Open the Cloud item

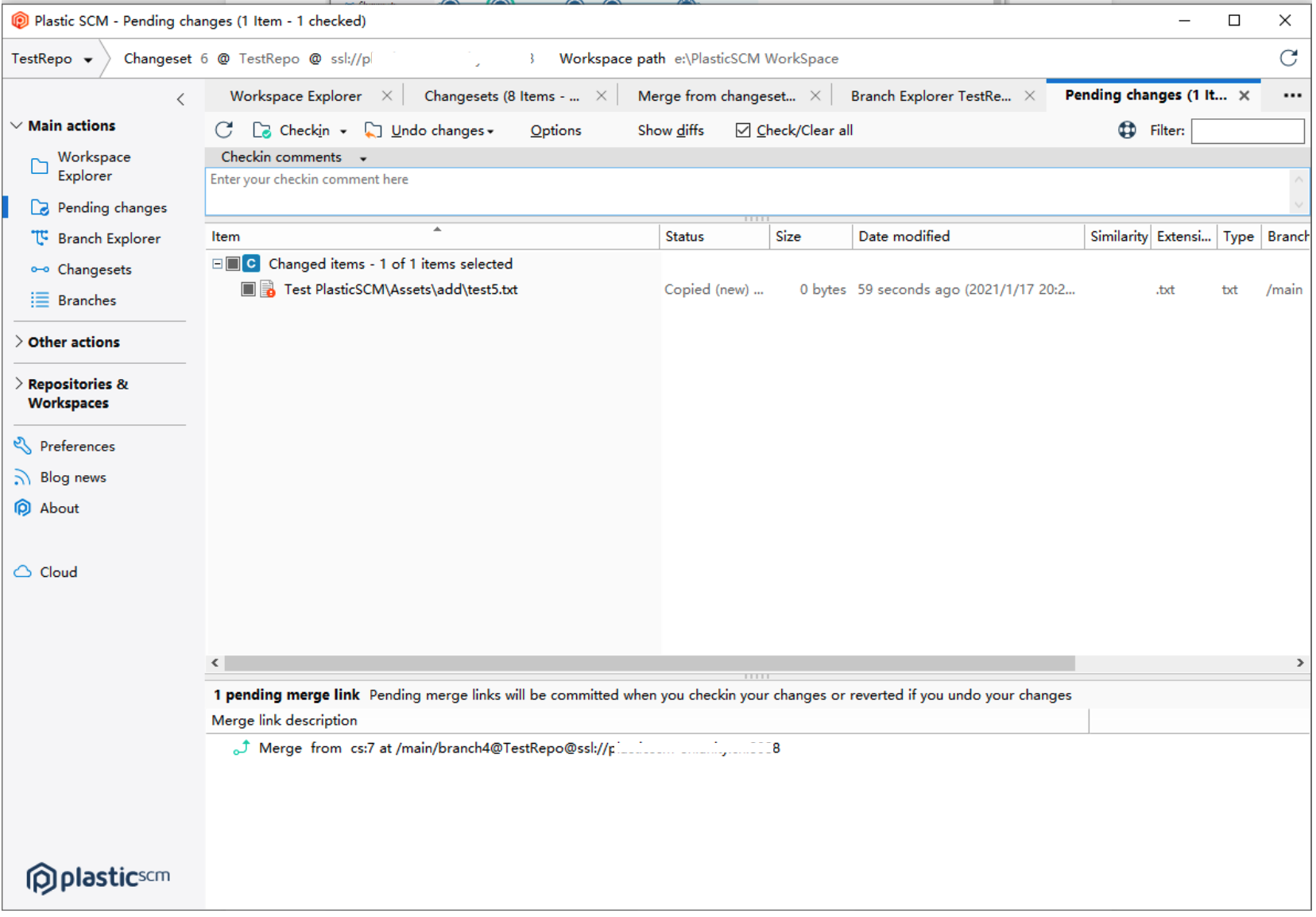46,572
